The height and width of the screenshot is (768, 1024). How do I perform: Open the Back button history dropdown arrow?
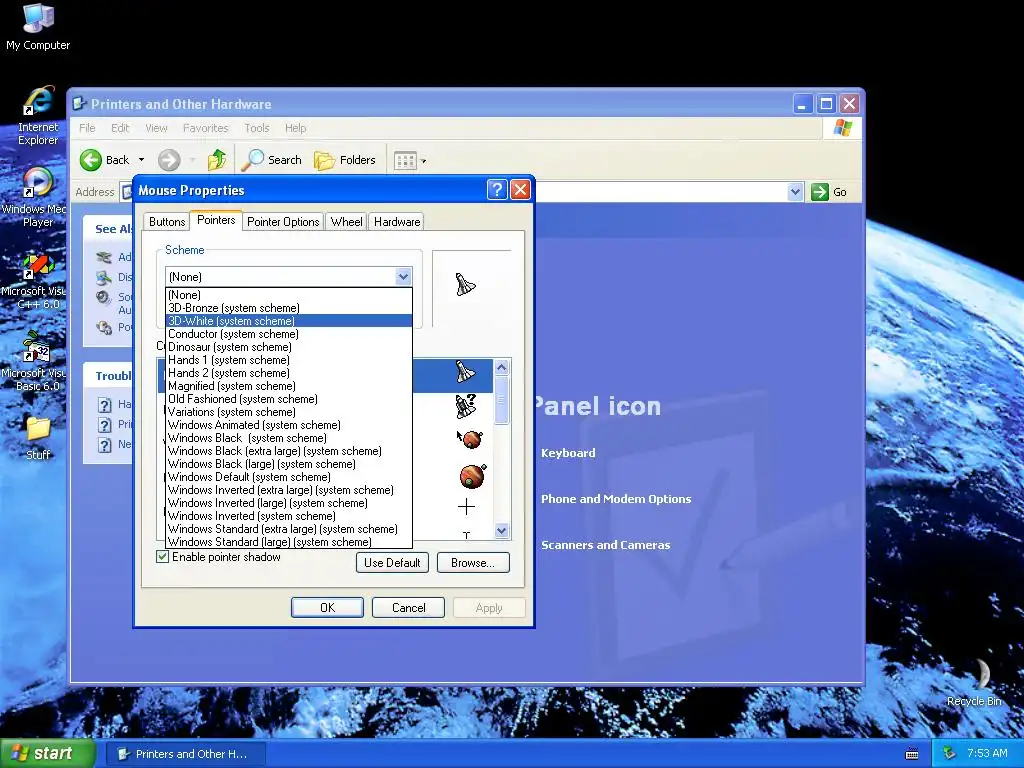pos(141,160)
